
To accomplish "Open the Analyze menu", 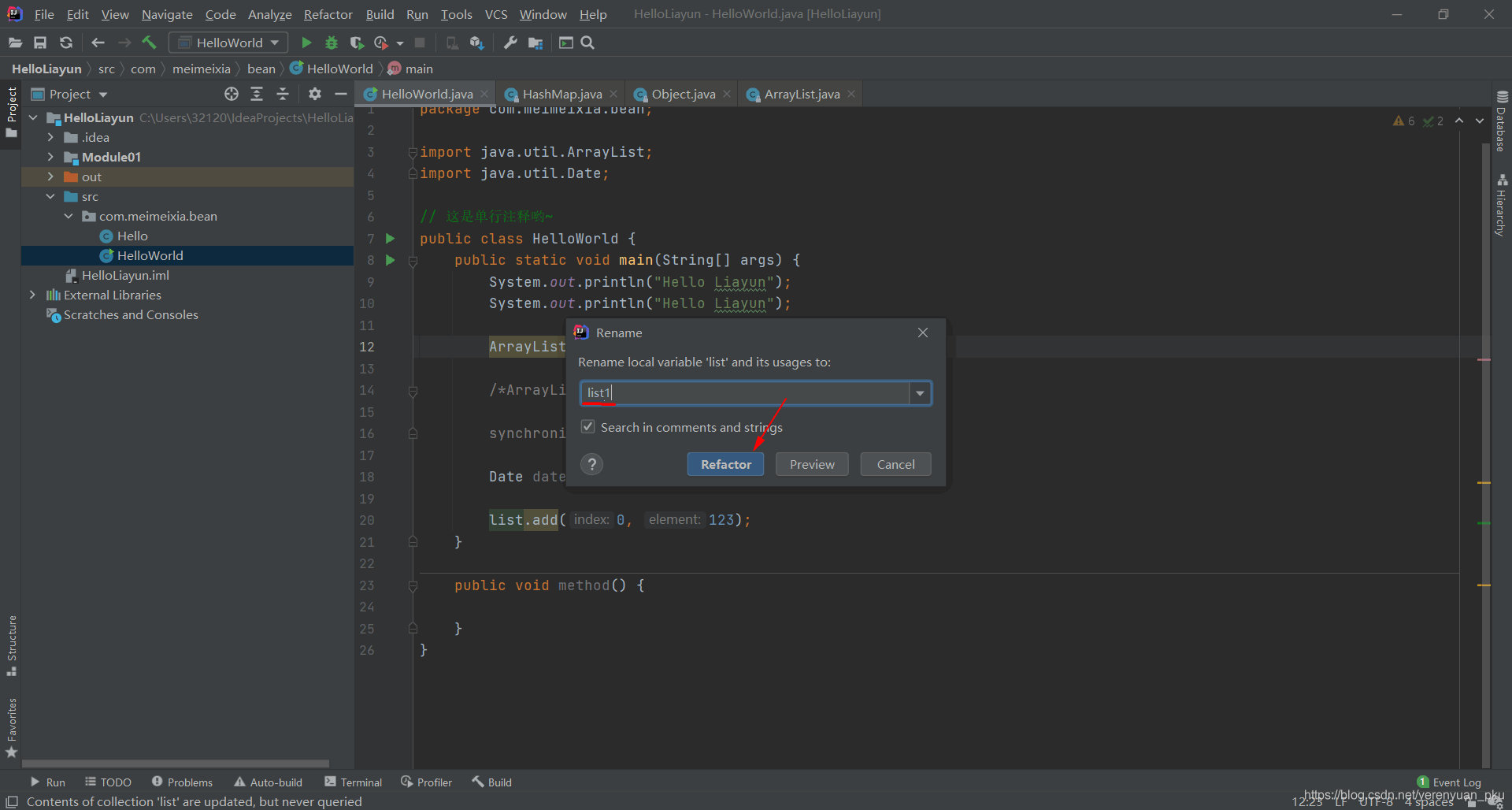I will point(269,14).
